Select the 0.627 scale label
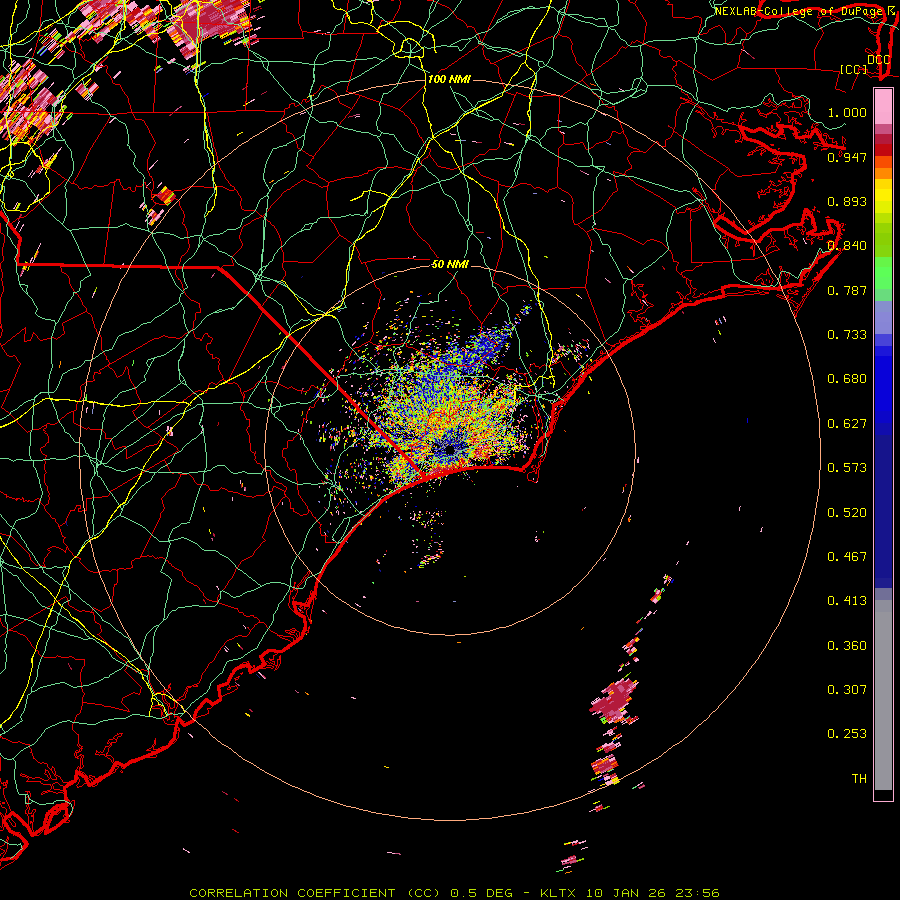Viewport: 900px width, 900px height. 847,424
